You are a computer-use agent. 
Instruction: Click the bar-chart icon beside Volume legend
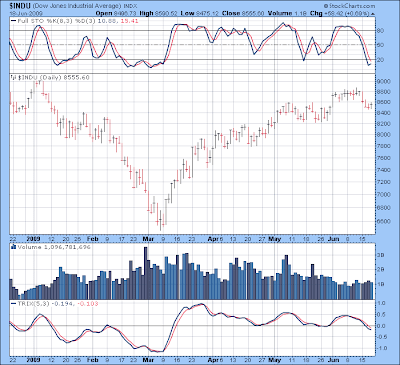click(14, 247)
